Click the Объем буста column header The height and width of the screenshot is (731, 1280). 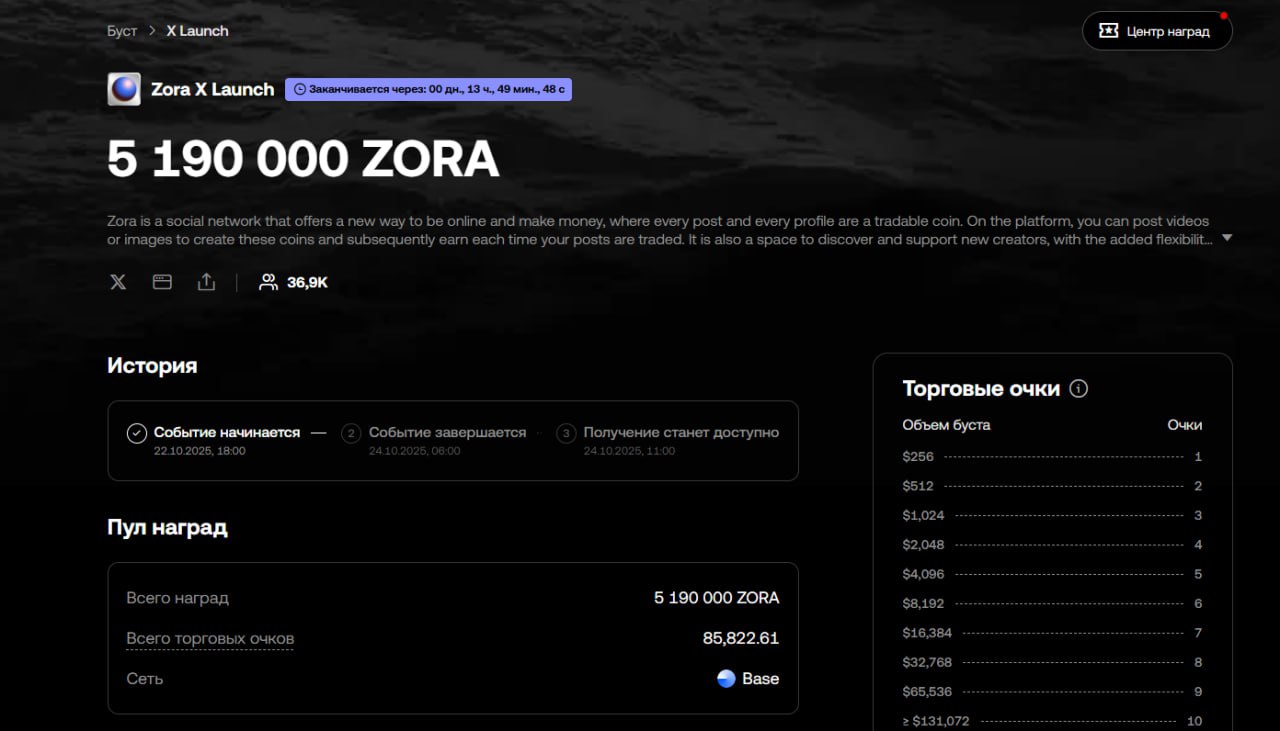(x=946, y=424)
